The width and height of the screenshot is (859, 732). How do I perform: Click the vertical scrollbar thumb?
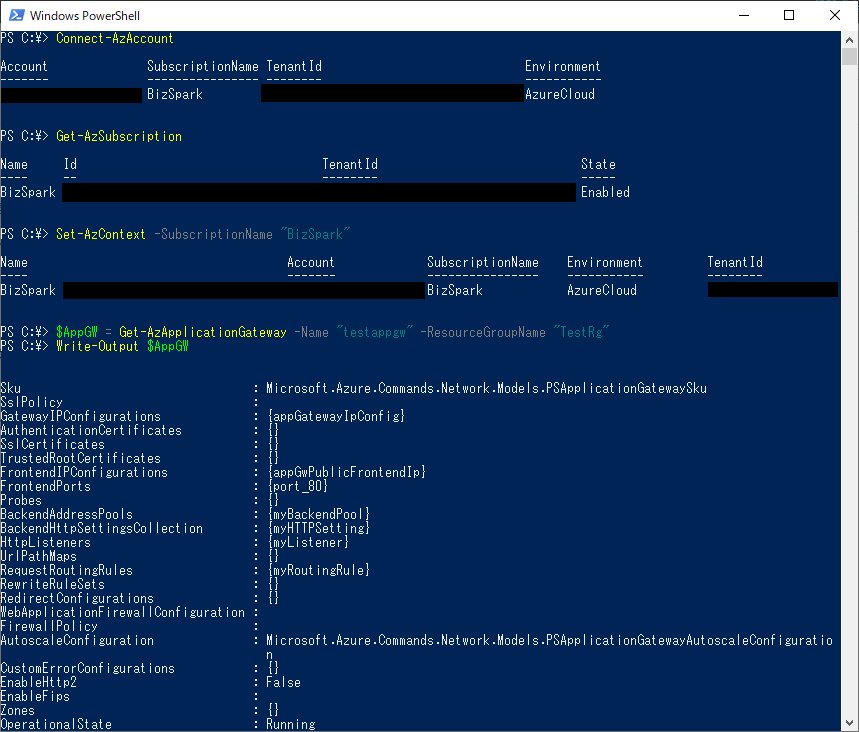[849, 56]
